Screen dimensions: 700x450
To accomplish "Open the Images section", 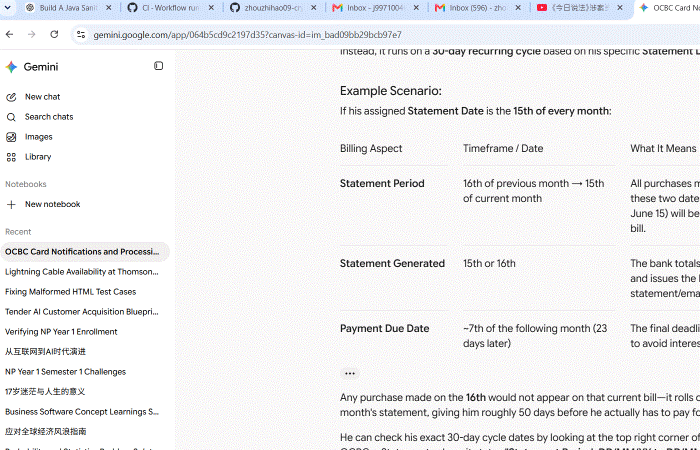I will [x=38, y=137].
